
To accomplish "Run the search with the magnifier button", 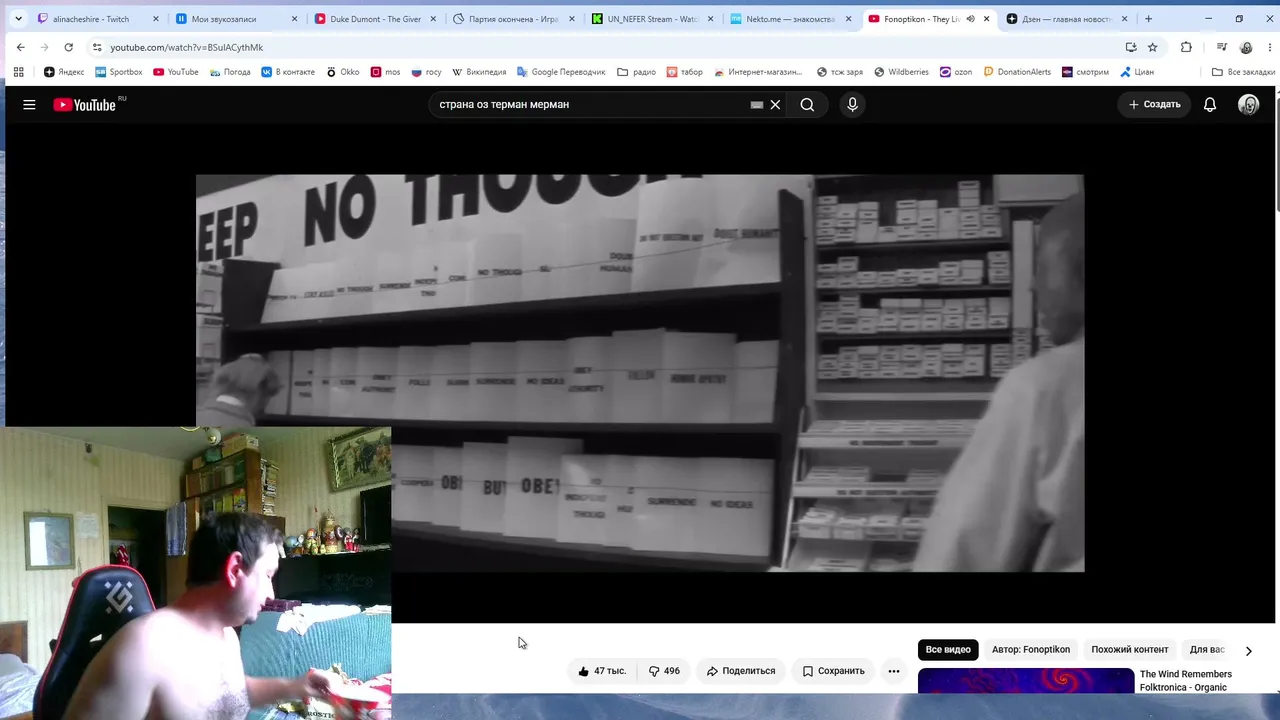I will click(x=807, y=104).
